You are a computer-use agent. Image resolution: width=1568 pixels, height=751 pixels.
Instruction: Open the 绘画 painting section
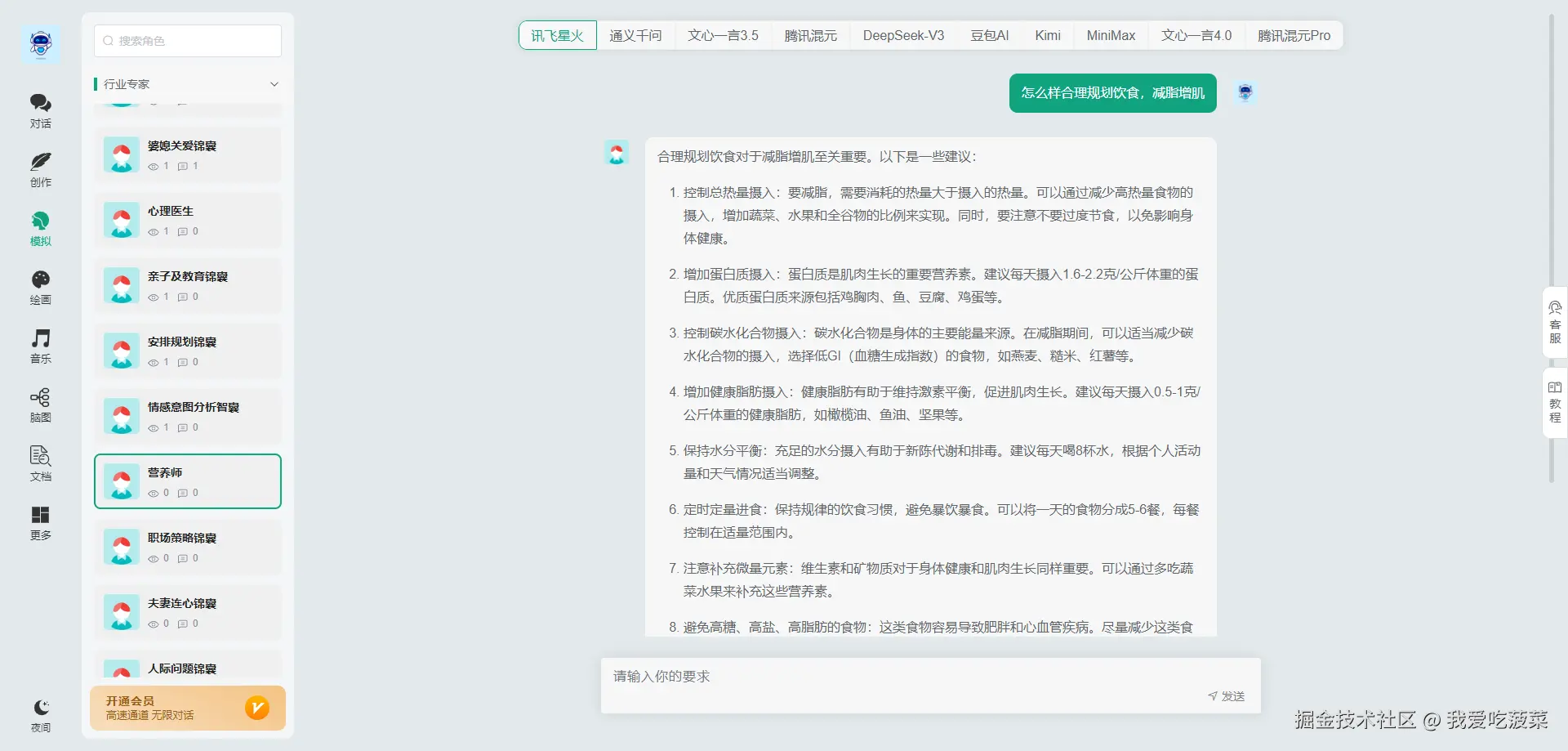(x=41, y=288)
